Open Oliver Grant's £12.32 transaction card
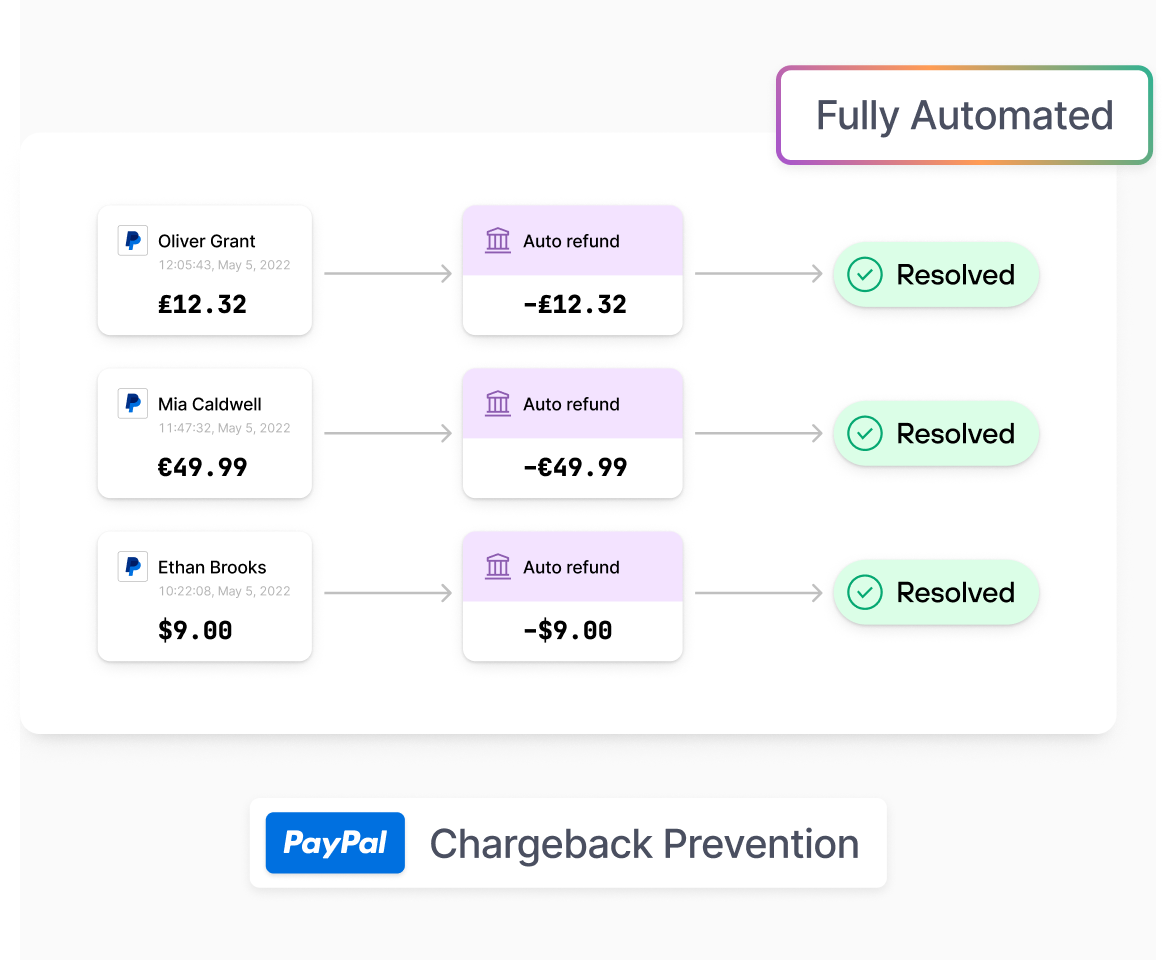 click(205, 271)
